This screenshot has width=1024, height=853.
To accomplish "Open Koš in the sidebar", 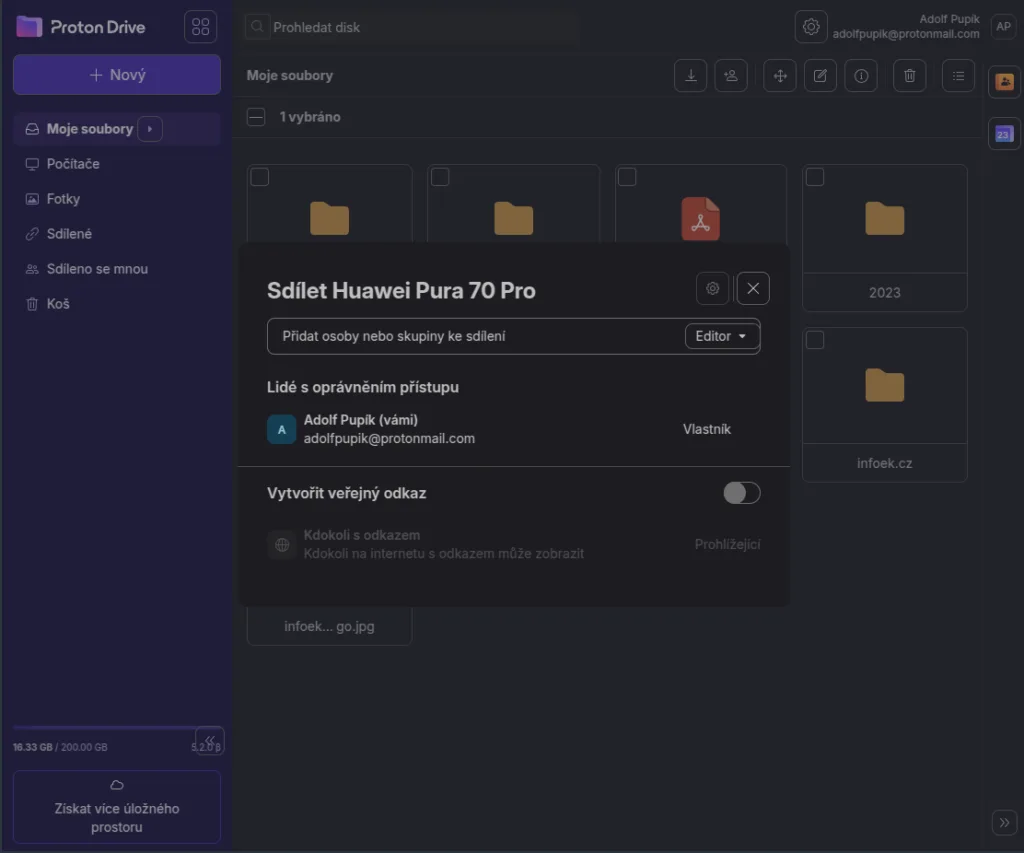I will 117,304.
